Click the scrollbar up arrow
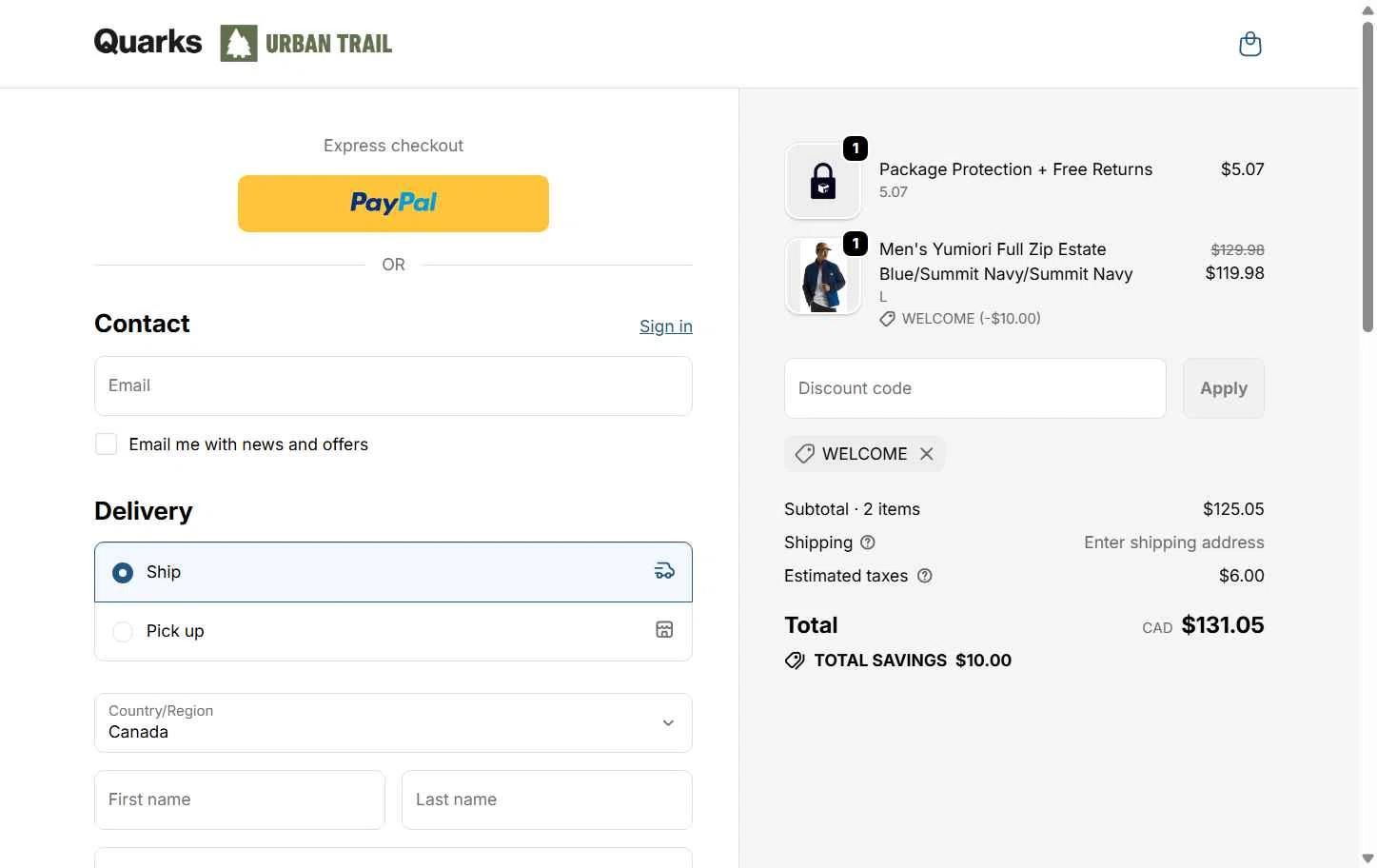Viewport: 1377px width, 868px height. pyautogui.click(x=1367, y=10)
